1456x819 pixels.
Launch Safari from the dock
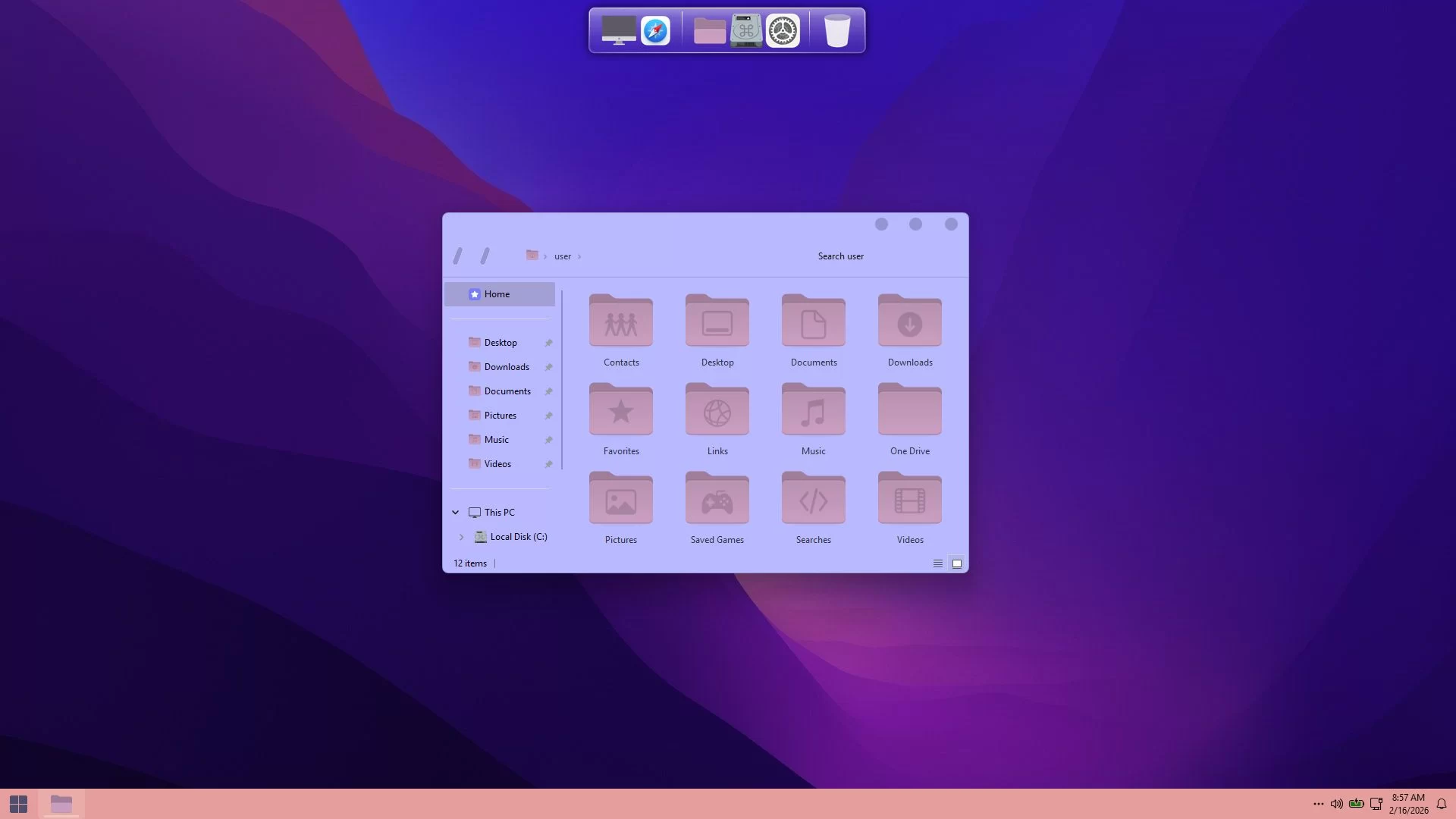655,30
